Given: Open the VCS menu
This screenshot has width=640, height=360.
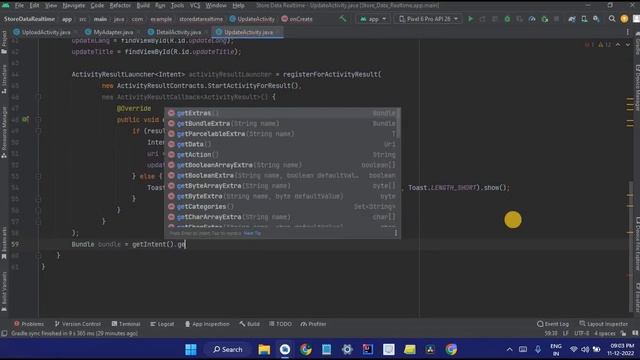Looking at the screenshot, I should click(x=195, y=5).
